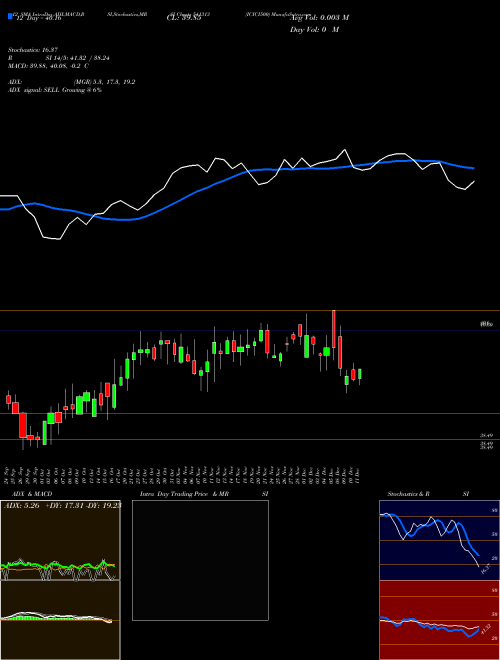Click the blue 12-day SMA legend square
The height and width of the screenshot is (660, 500).
point(11,16)
